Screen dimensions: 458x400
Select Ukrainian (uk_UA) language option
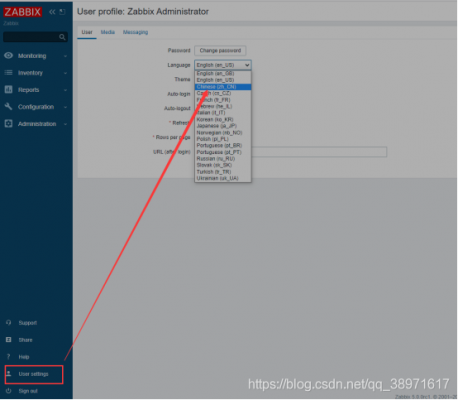[x=223, y=178]
